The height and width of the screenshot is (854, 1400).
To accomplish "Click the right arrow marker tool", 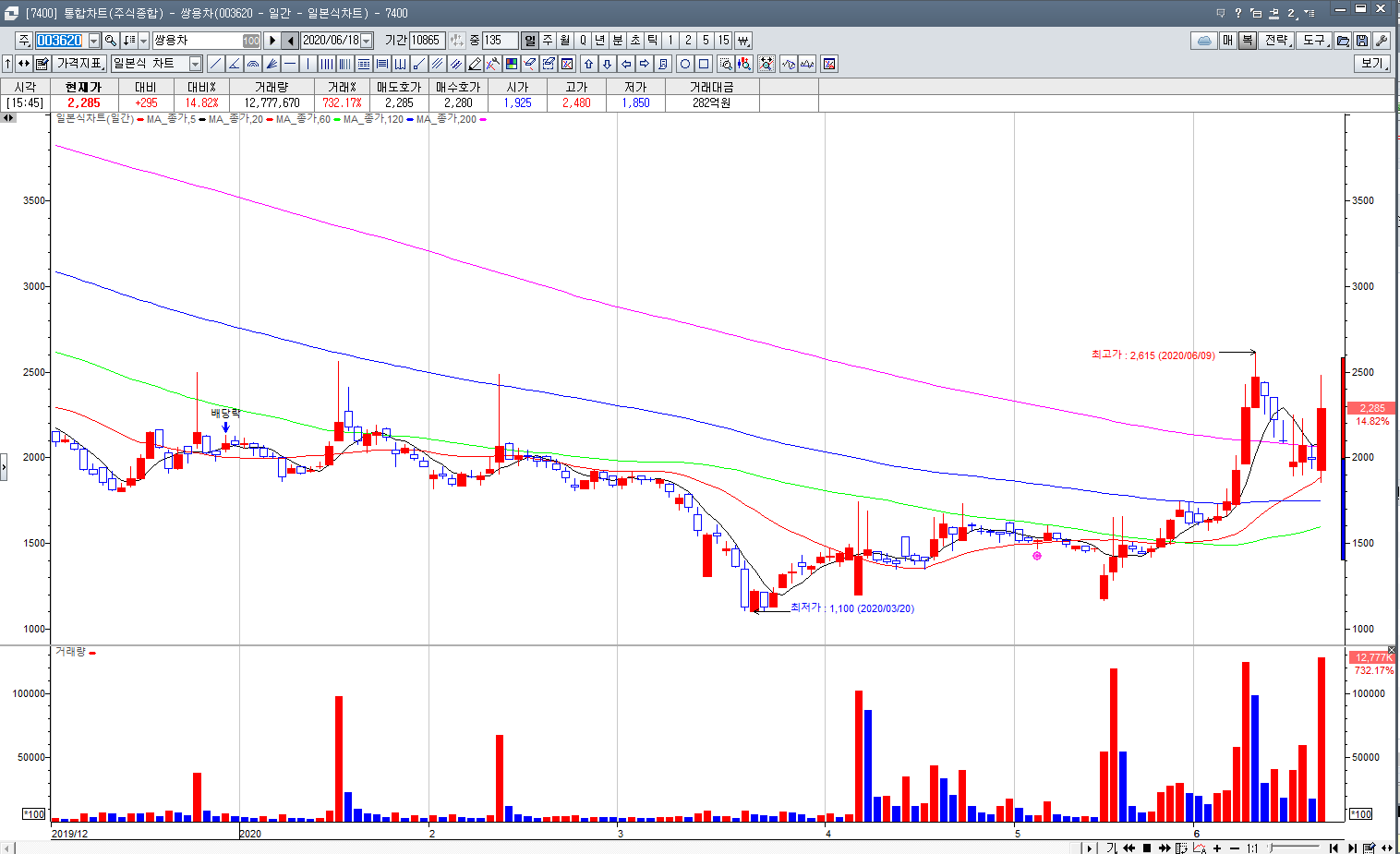I will [644, 64].
